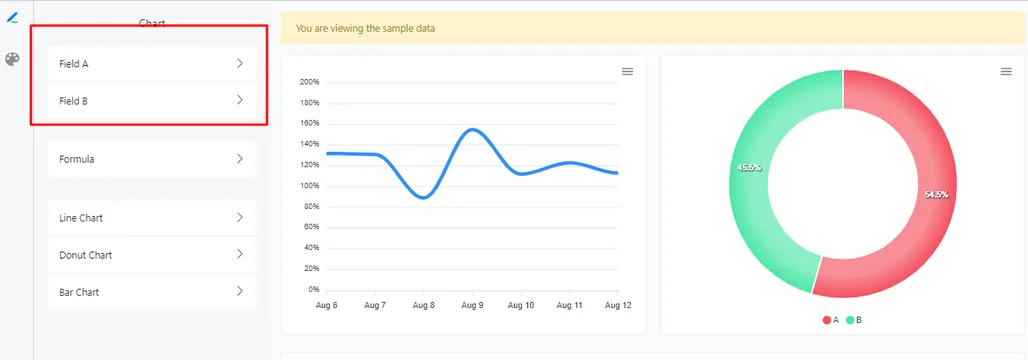The width and height of the screenshot is (1028, 360).
Task: Click the blue line peak at Aug 9
Action: pyautogui.click(x=472, y=130)
